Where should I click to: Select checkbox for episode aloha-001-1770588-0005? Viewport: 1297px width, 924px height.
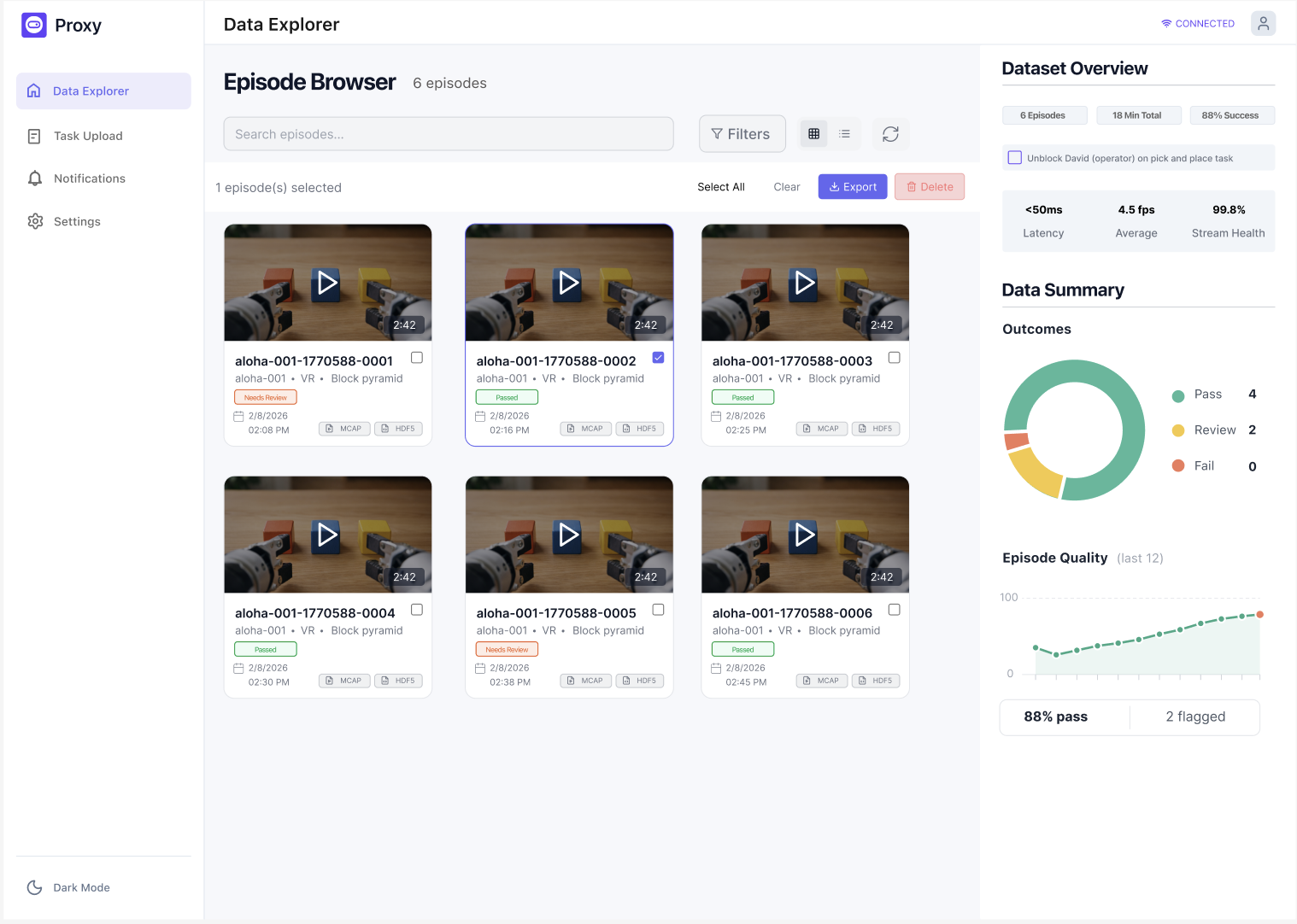click(x=658, y=610)
